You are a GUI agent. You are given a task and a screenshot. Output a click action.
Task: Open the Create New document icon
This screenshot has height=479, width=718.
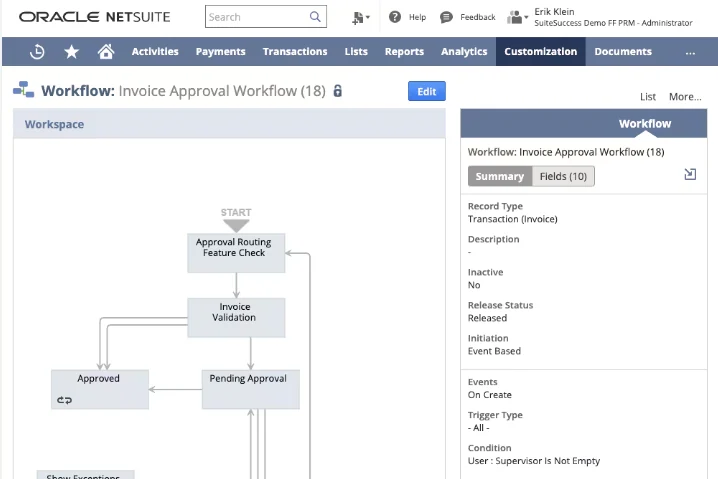click(x=360, y=18)
